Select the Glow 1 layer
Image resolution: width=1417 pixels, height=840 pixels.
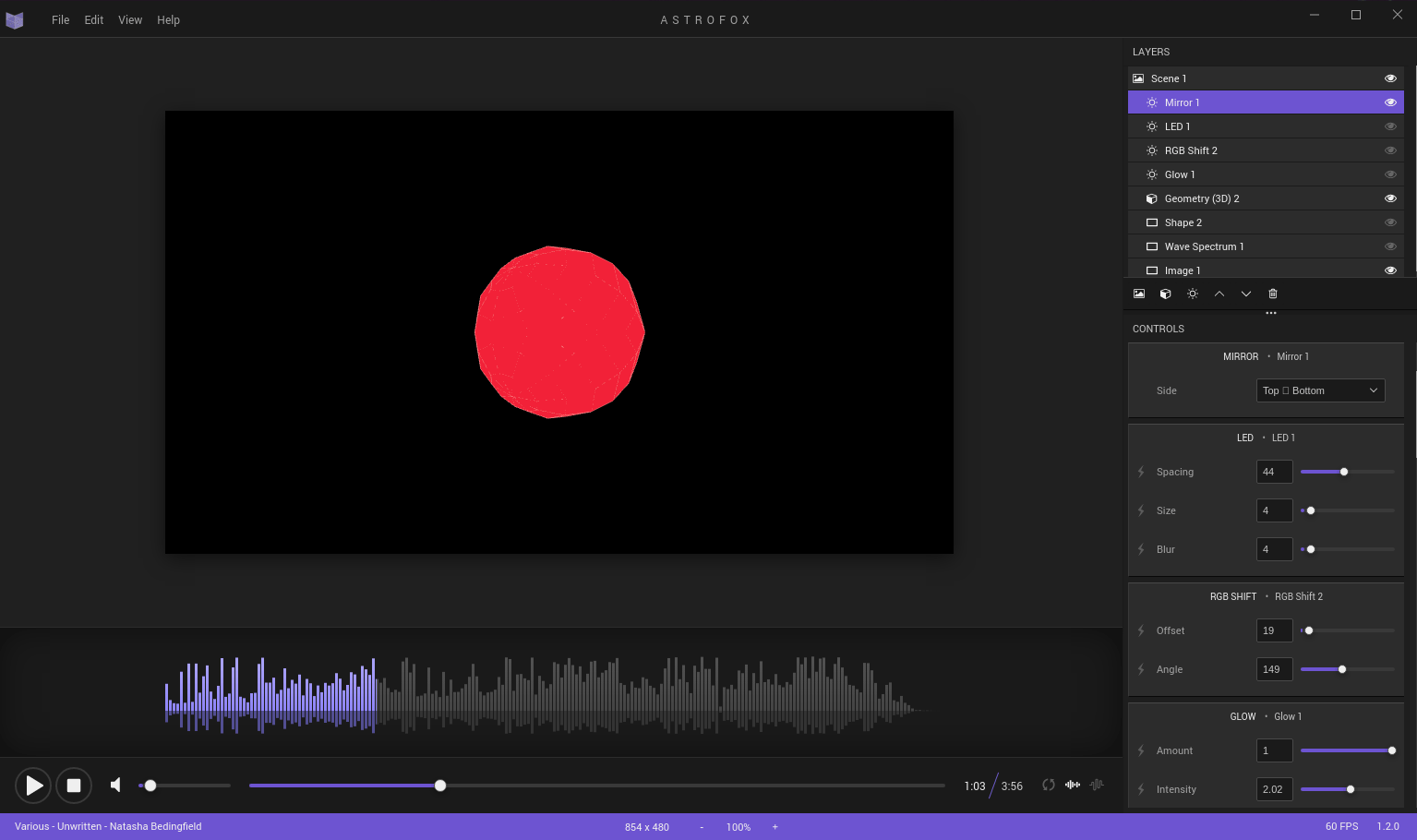[x=1266, y=174]
